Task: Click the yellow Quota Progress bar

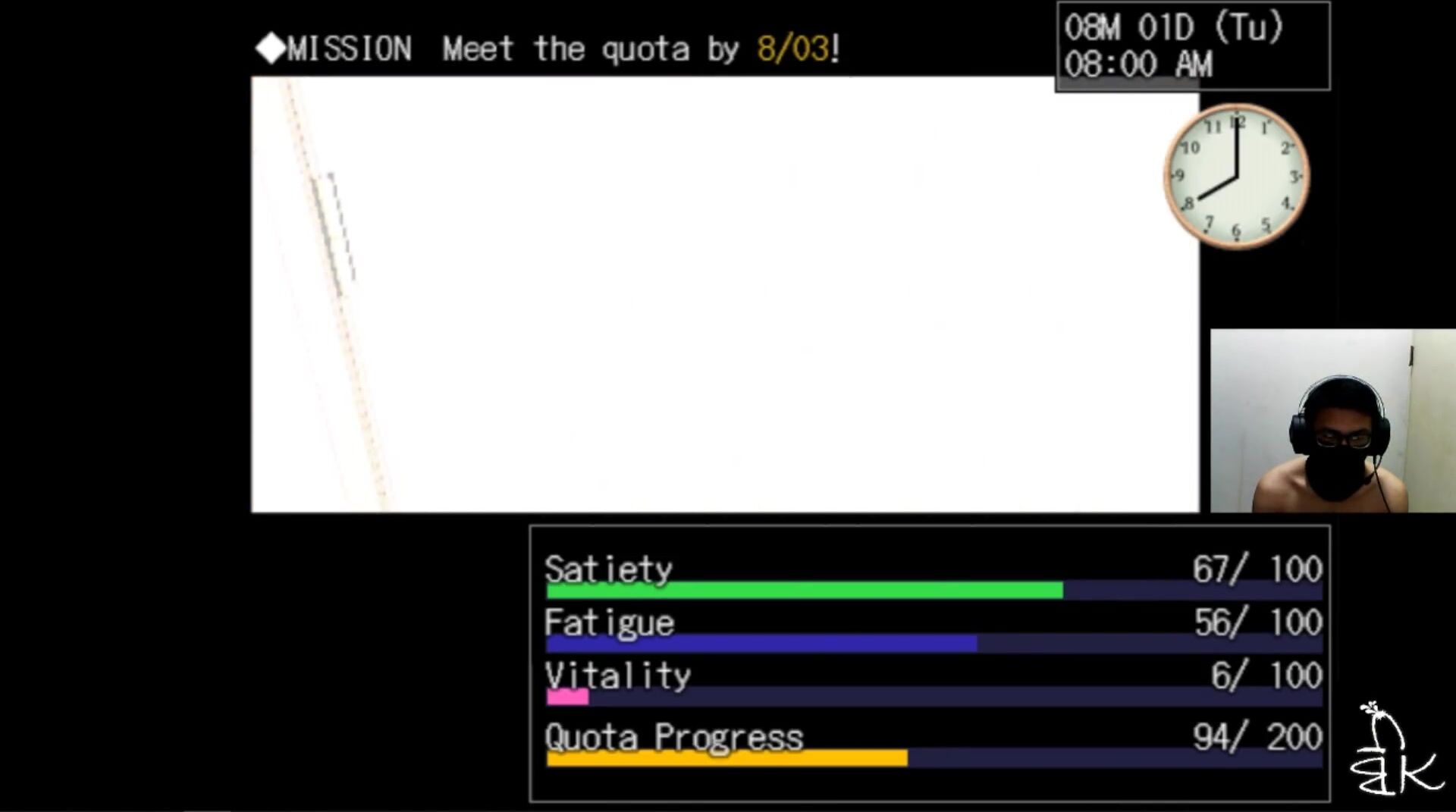Action: pos(726,758)
